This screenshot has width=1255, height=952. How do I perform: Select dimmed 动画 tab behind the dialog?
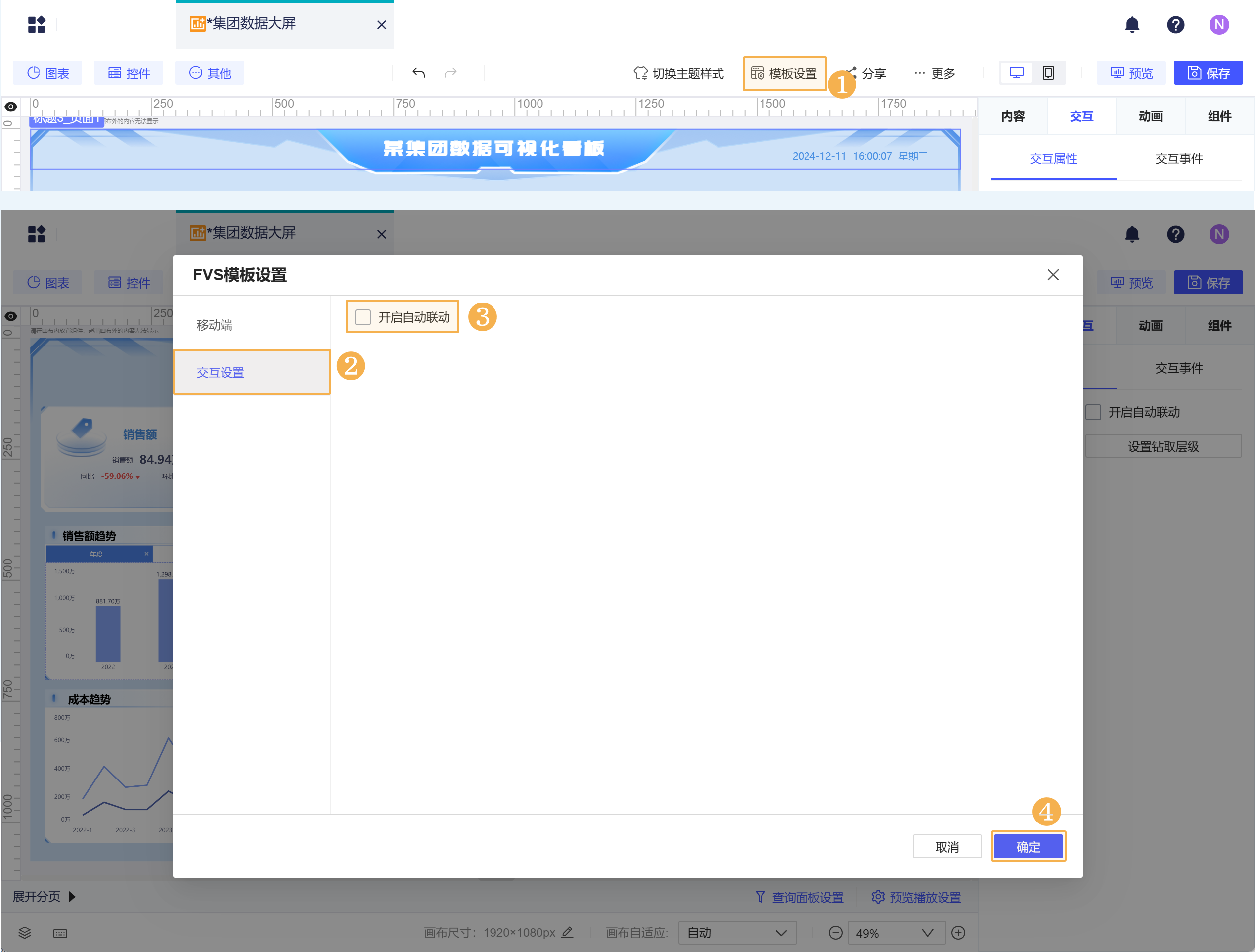click(x=1151, y=326)
